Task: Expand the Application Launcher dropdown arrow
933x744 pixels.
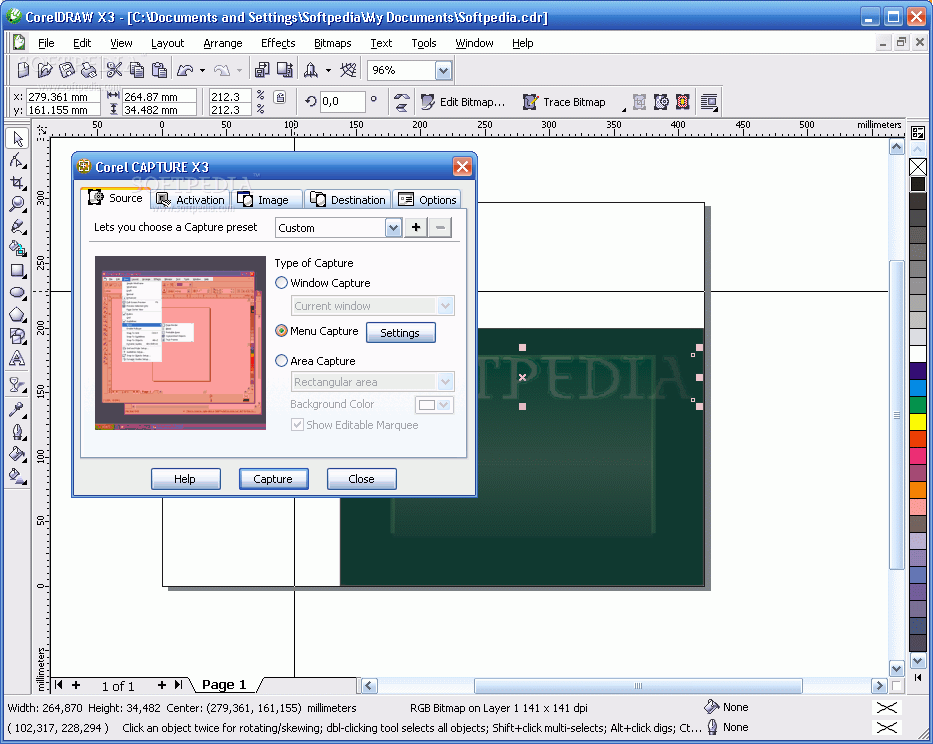Action: coord(328,70)
